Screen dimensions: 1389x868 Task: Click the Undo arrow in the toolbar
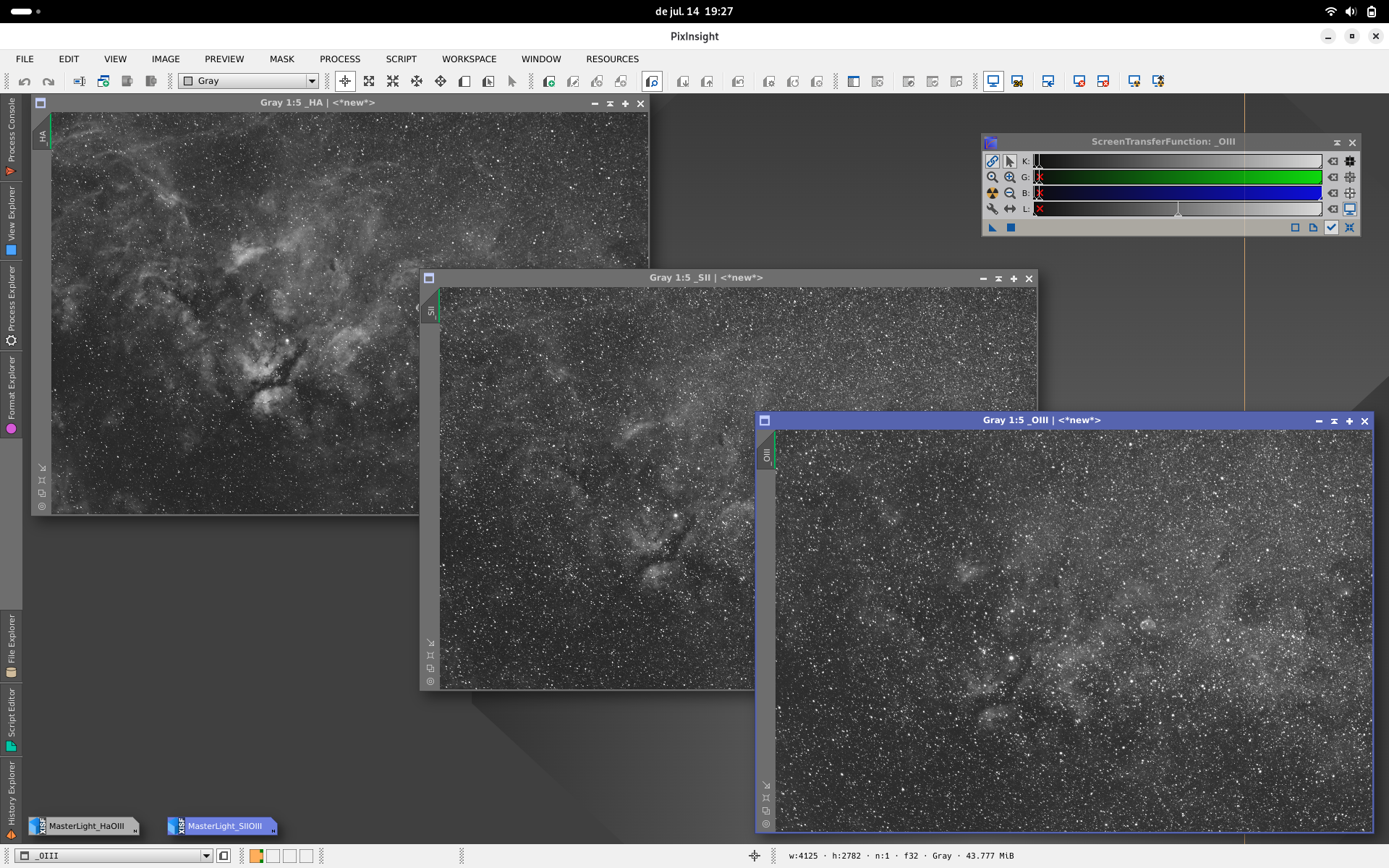pos(25,82)
